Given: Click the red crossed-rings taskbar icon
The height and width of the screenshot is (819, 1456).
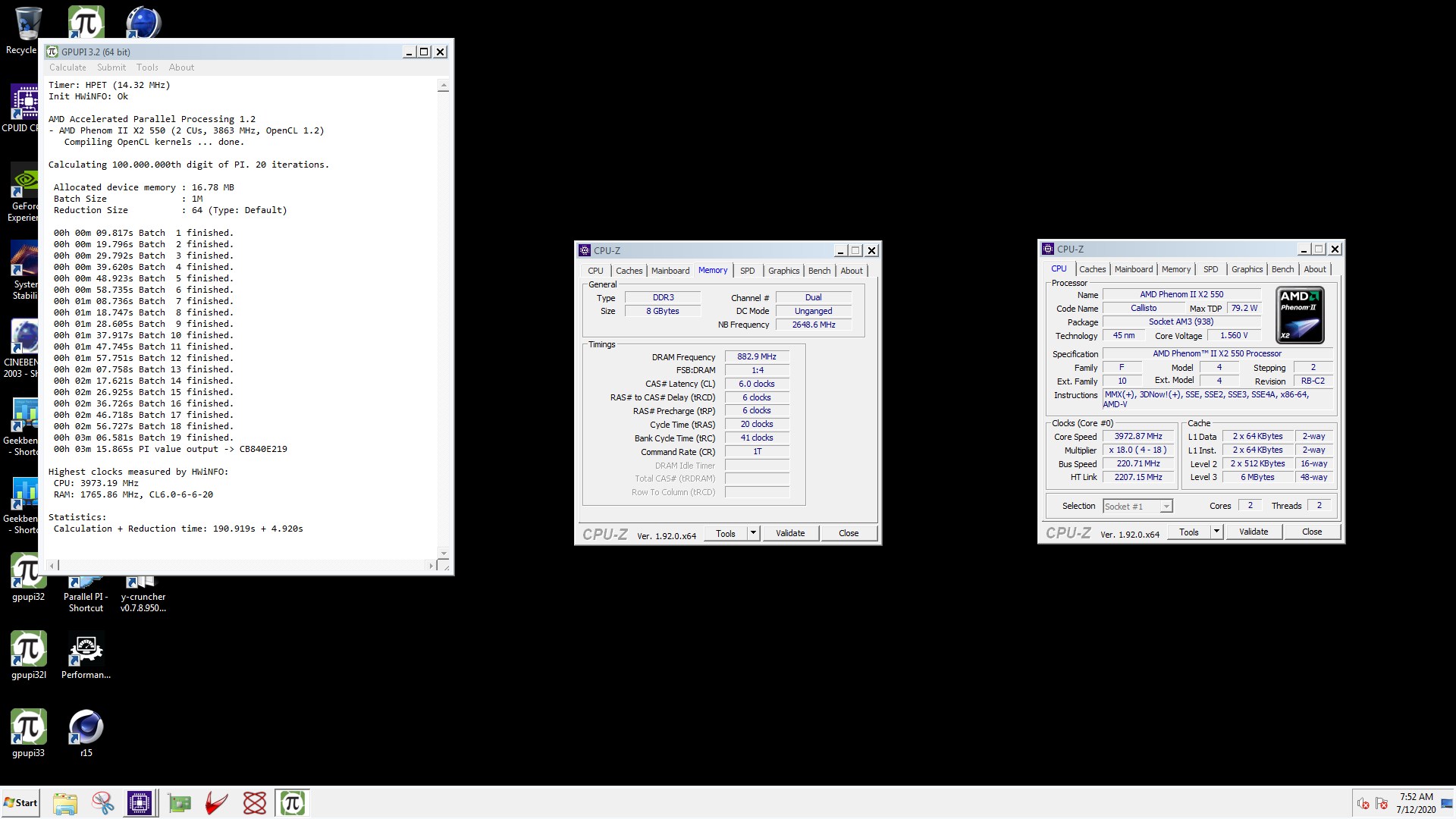Looking at the screenshot, I should [255, 803].
